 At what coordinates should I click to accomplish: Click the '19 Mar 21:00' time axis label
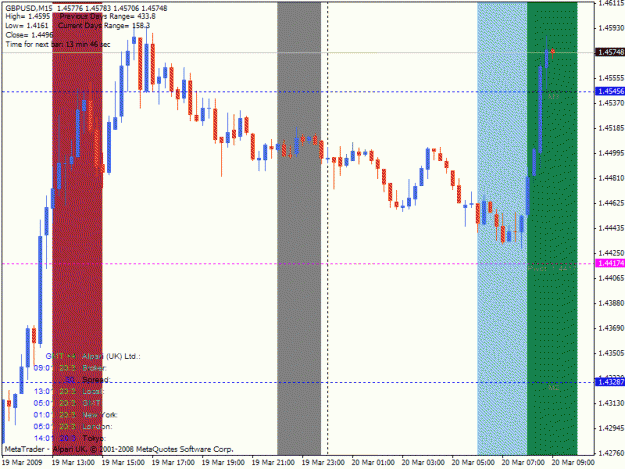coord(273,463)
